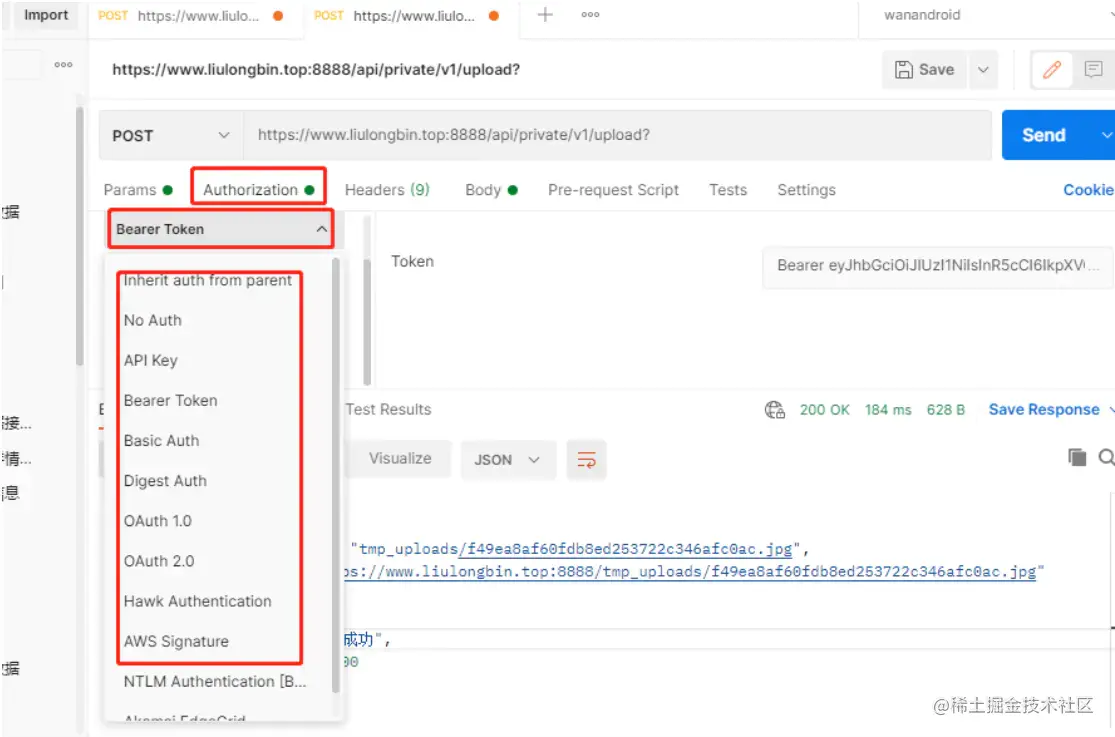This screenshot has height=737, width=1115.
Task: Expand the Save options arrow
Action: point(983,69)
